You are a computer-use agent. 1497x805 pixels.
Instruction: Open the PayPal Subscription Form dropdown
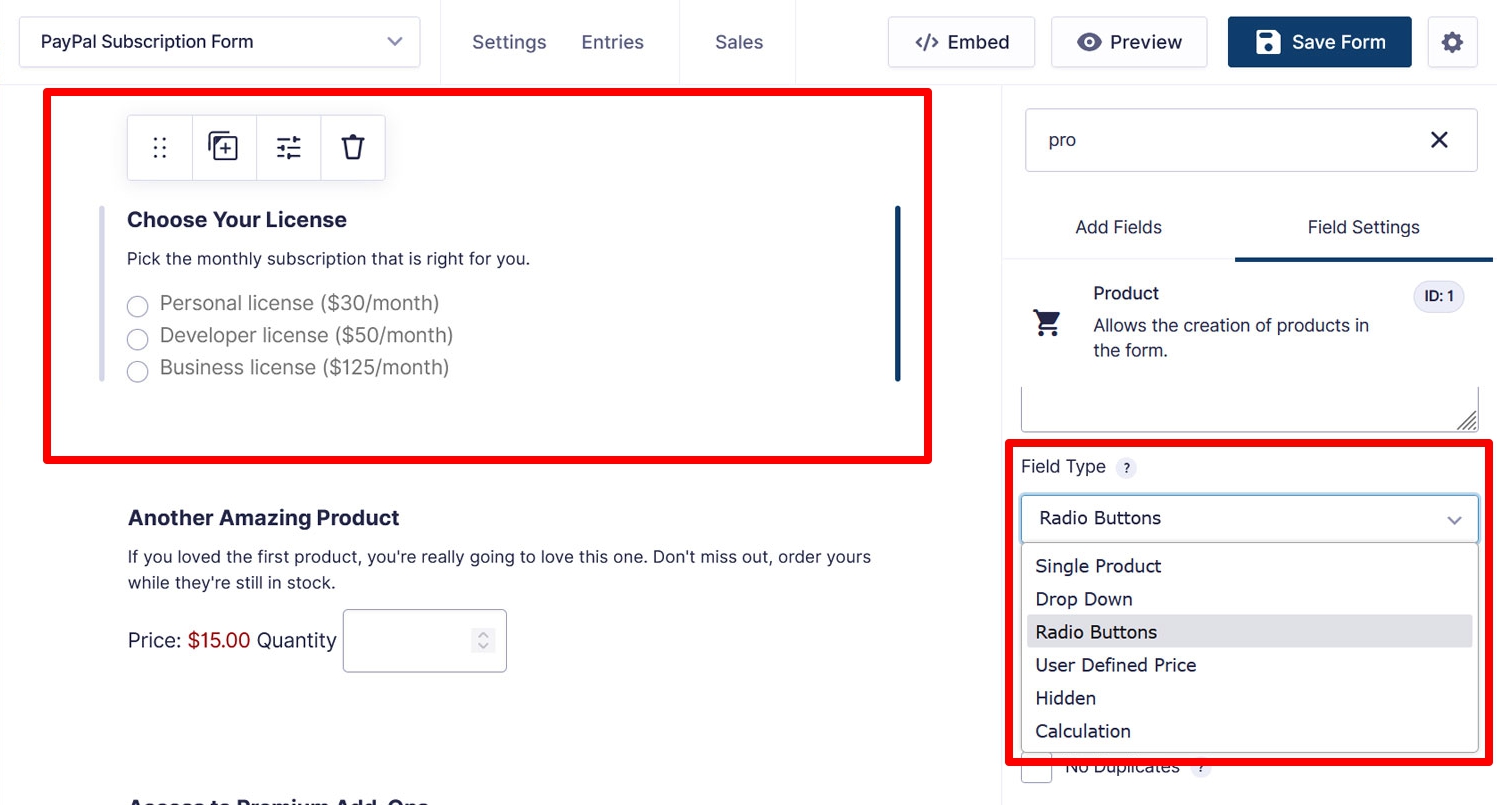tap(220, 42)
